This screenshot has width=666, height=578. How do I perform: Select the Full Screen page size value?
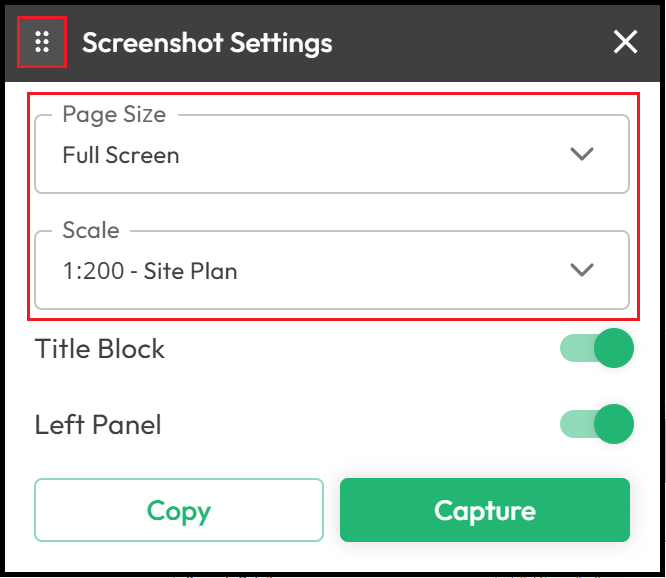click(x=121, y=155)
